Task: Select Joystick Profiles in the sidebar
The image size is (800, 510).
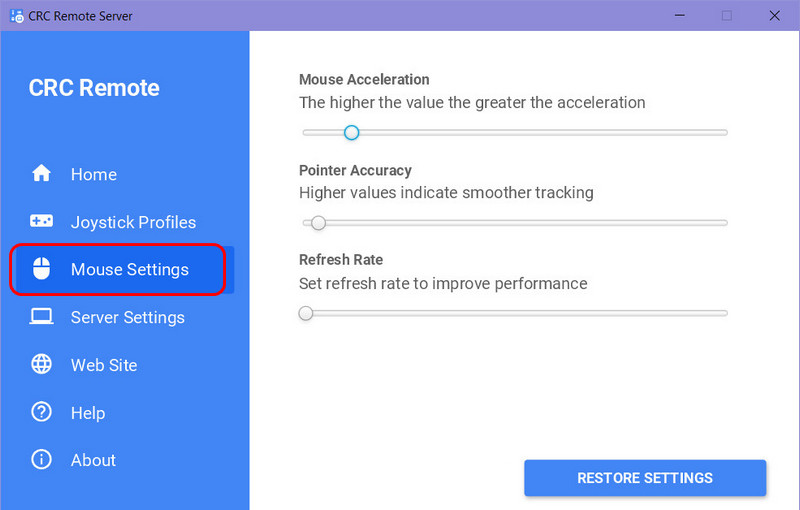Action: tap(133, 222)
